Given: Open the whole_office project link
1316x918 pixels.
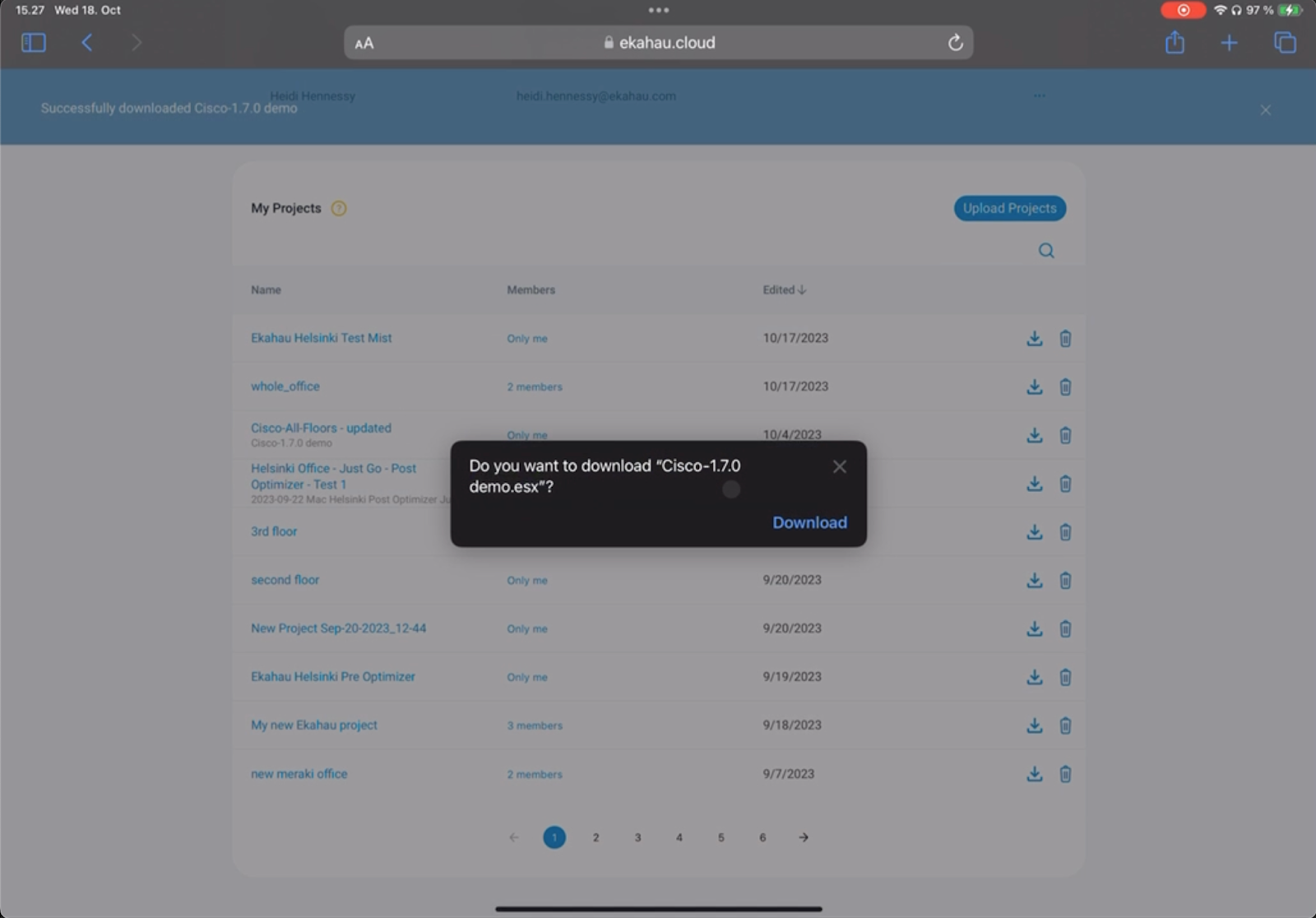Looking at the screenshot, I should [x=285, y=387].
